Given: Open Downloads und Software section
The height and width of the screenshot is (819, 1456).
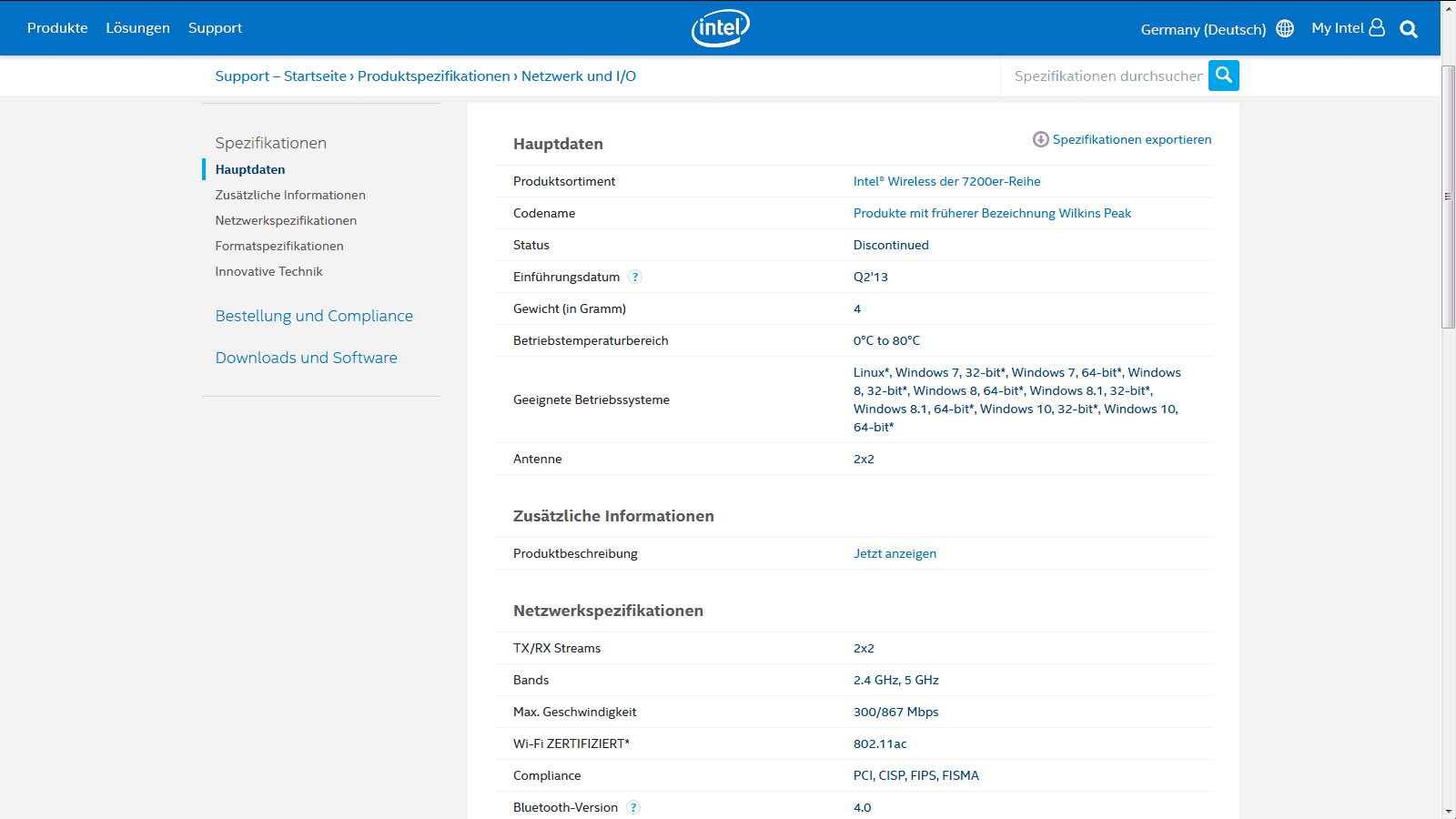Looking at the screenshot, I should (307, 358).
